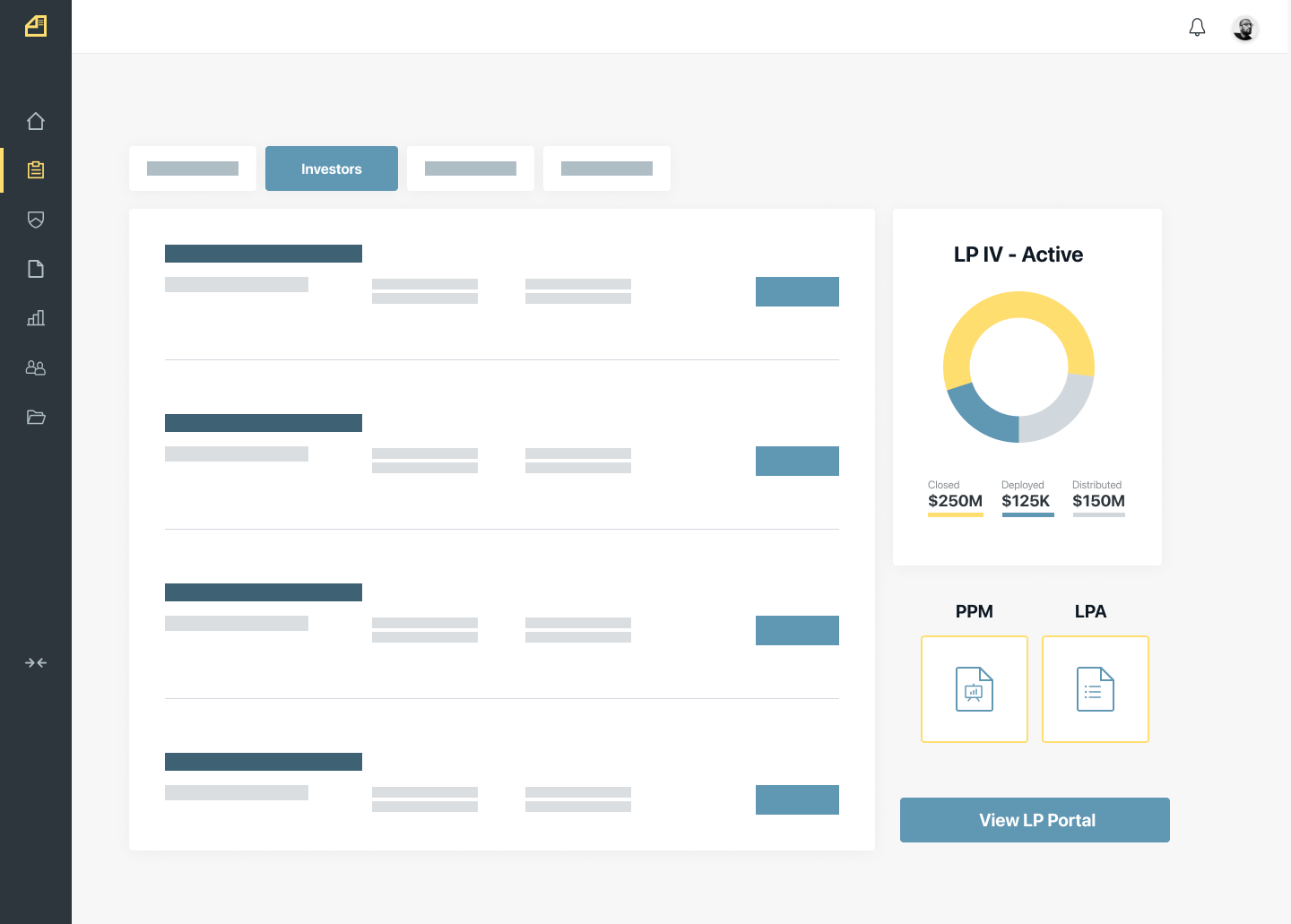Open the LPA document tile

coord(1096,689)
